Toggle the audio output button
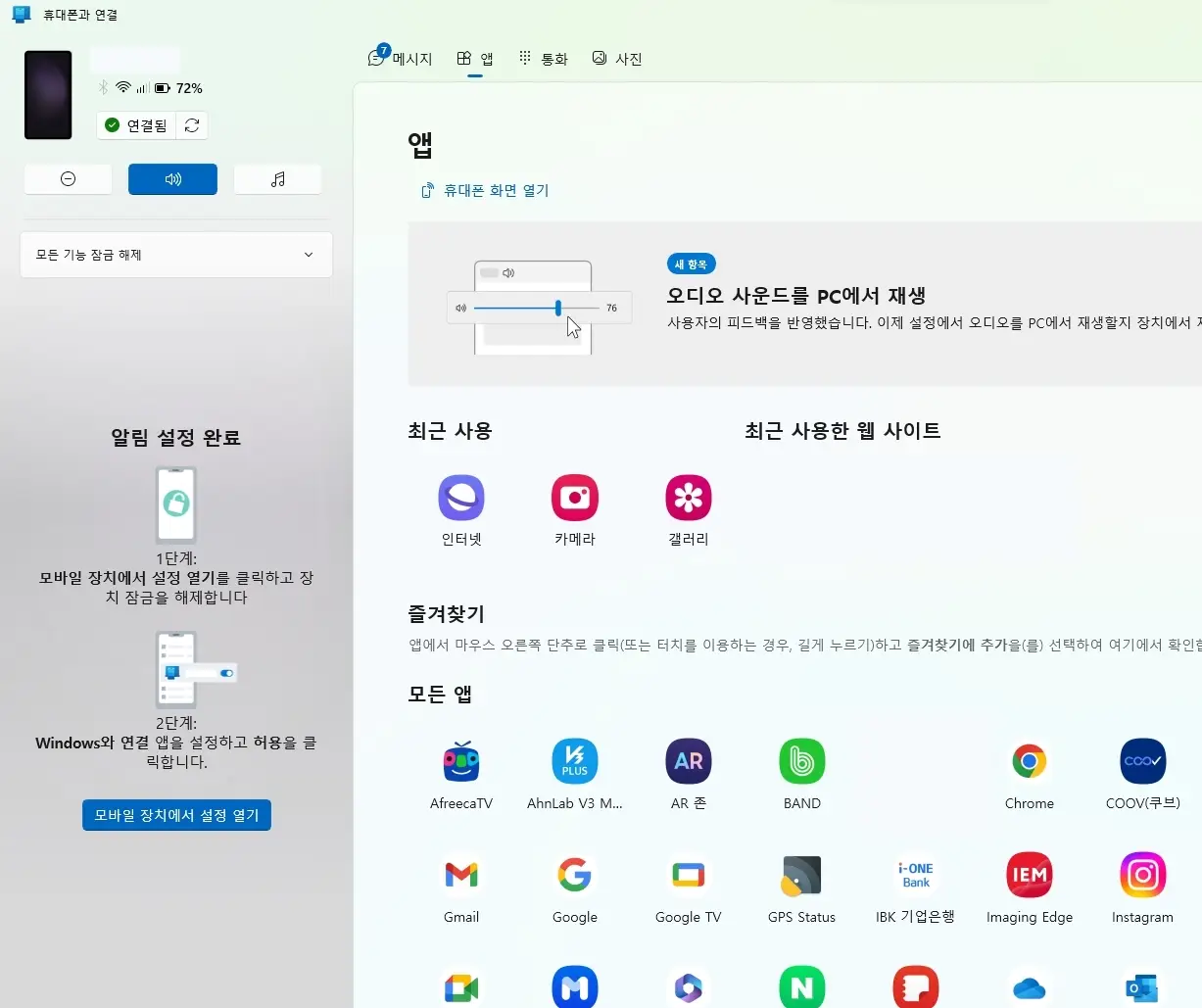Viewport: 1202px width, 1008px height. pos(172,178)
